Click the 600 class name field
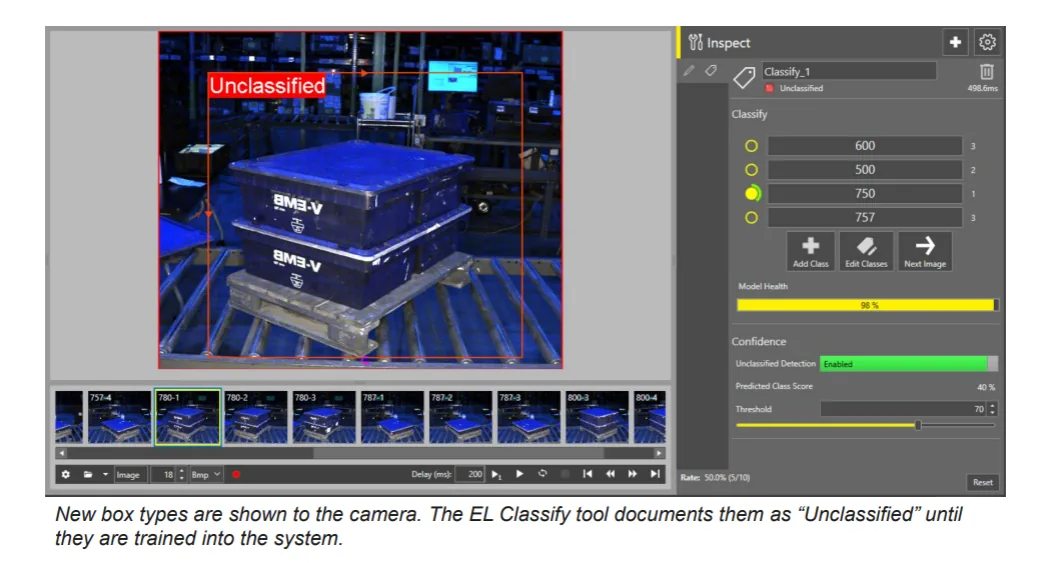This screenshot has width=1042, height=563. coord(865,146)
